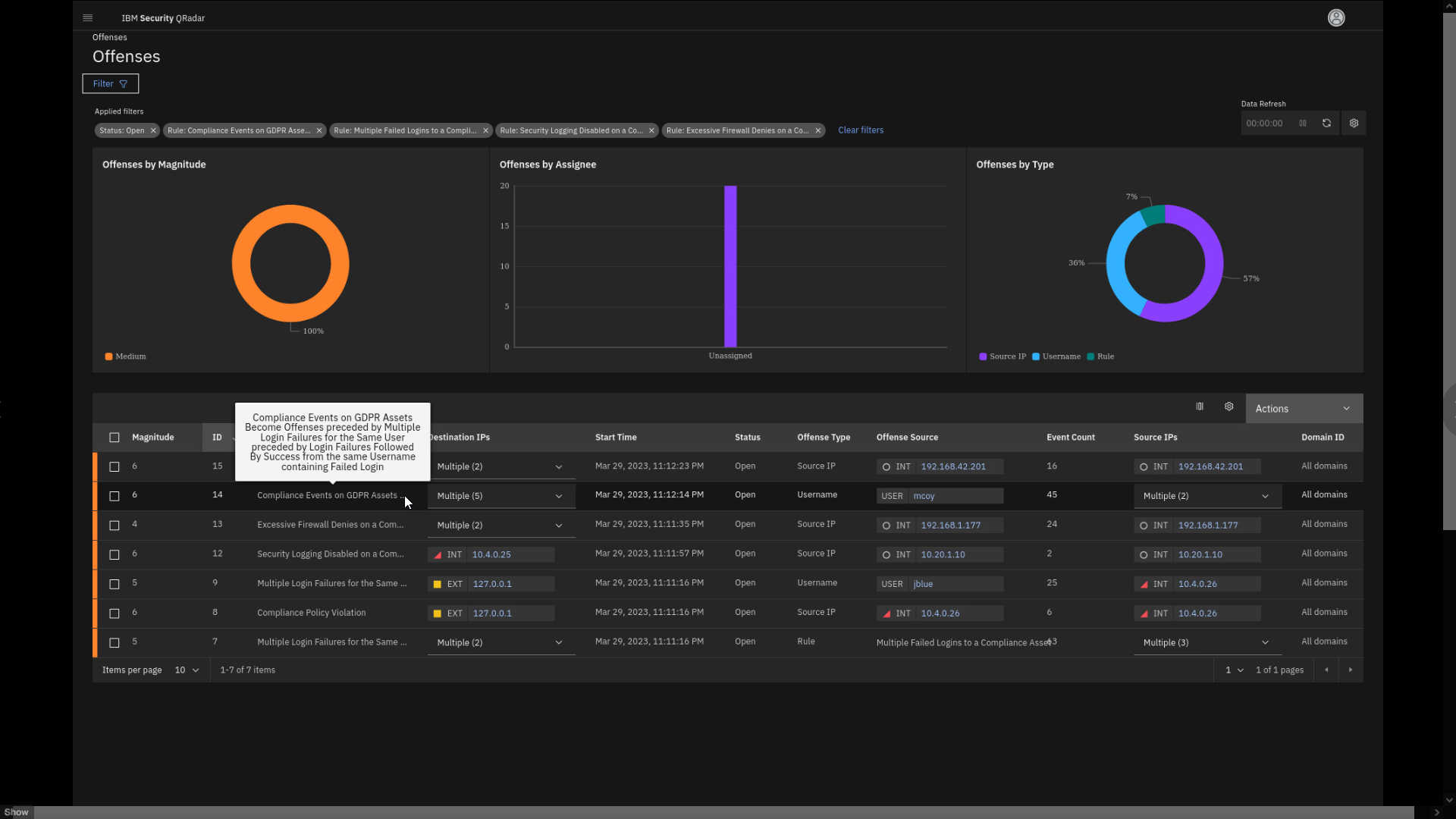
Task: Sort table by Magnitude column header
Action: pyautogui.click(x=152, y=438)
